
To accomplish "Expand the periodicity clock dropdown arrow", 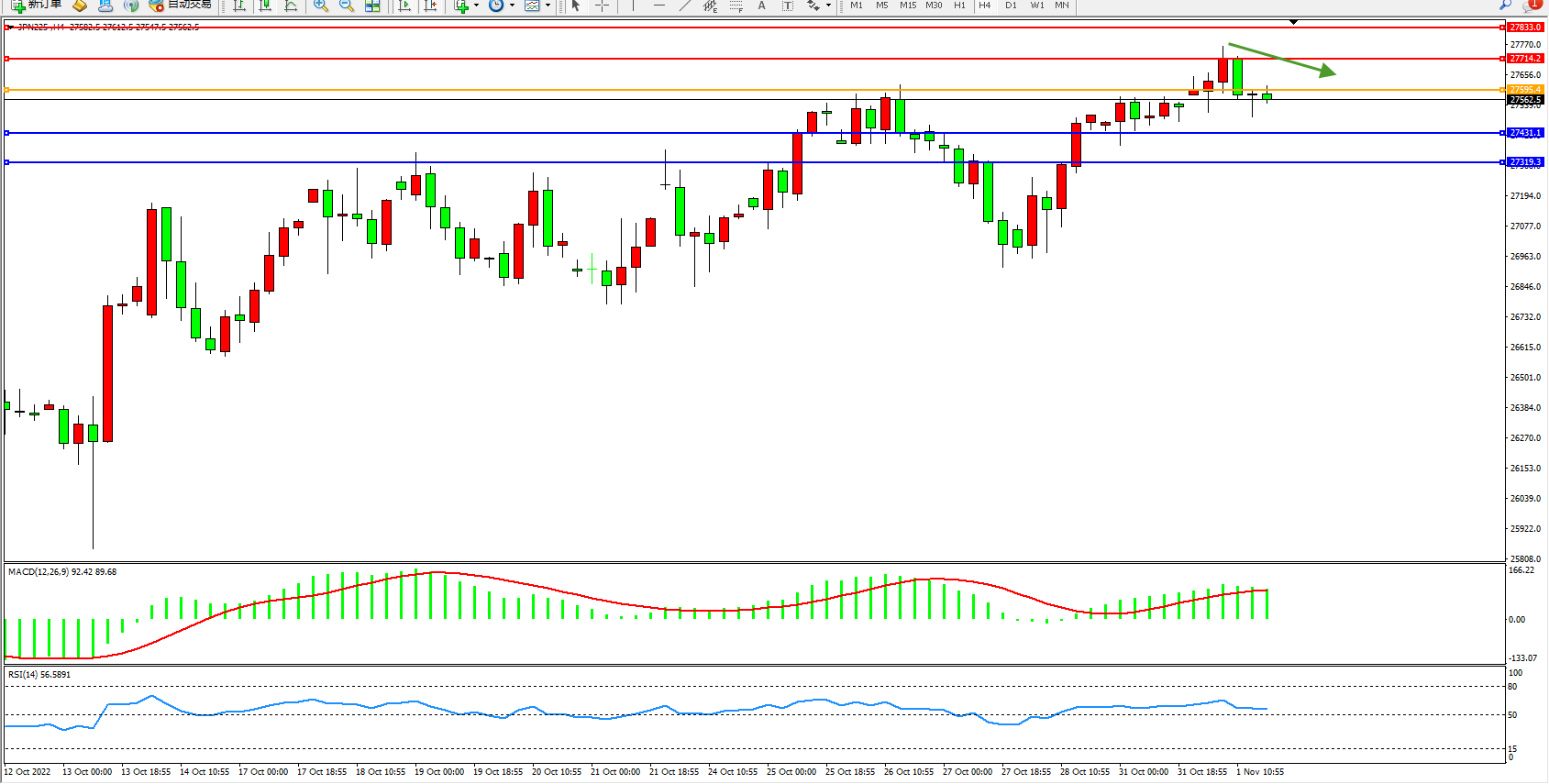I will pos(512,6).
